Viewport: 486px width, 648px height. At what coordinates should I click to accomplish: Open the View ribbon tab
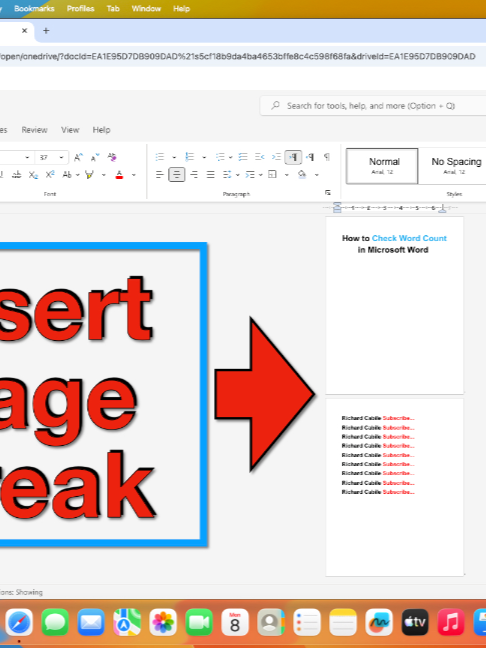tap(70, 130)
